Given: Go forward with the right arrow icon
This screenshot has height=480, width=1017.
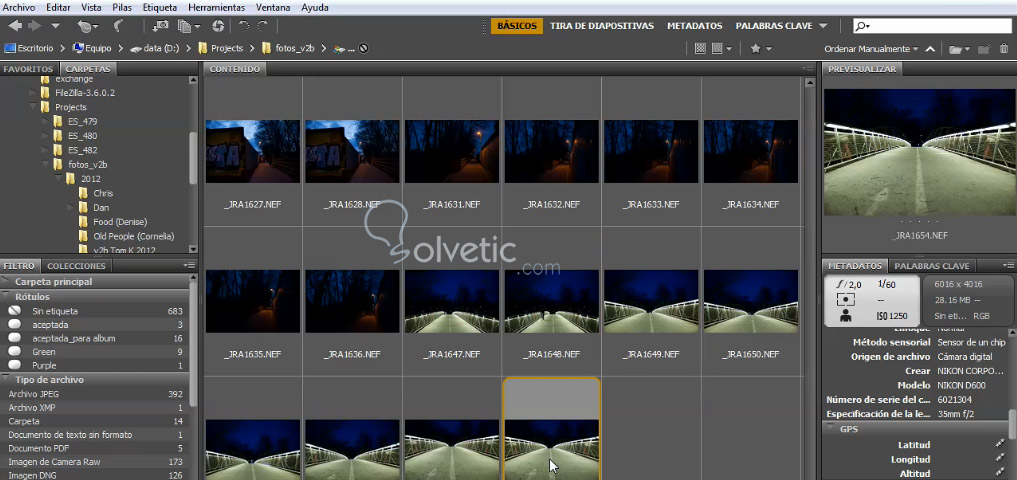Looking at the screenshot, I should pos(34,26).
